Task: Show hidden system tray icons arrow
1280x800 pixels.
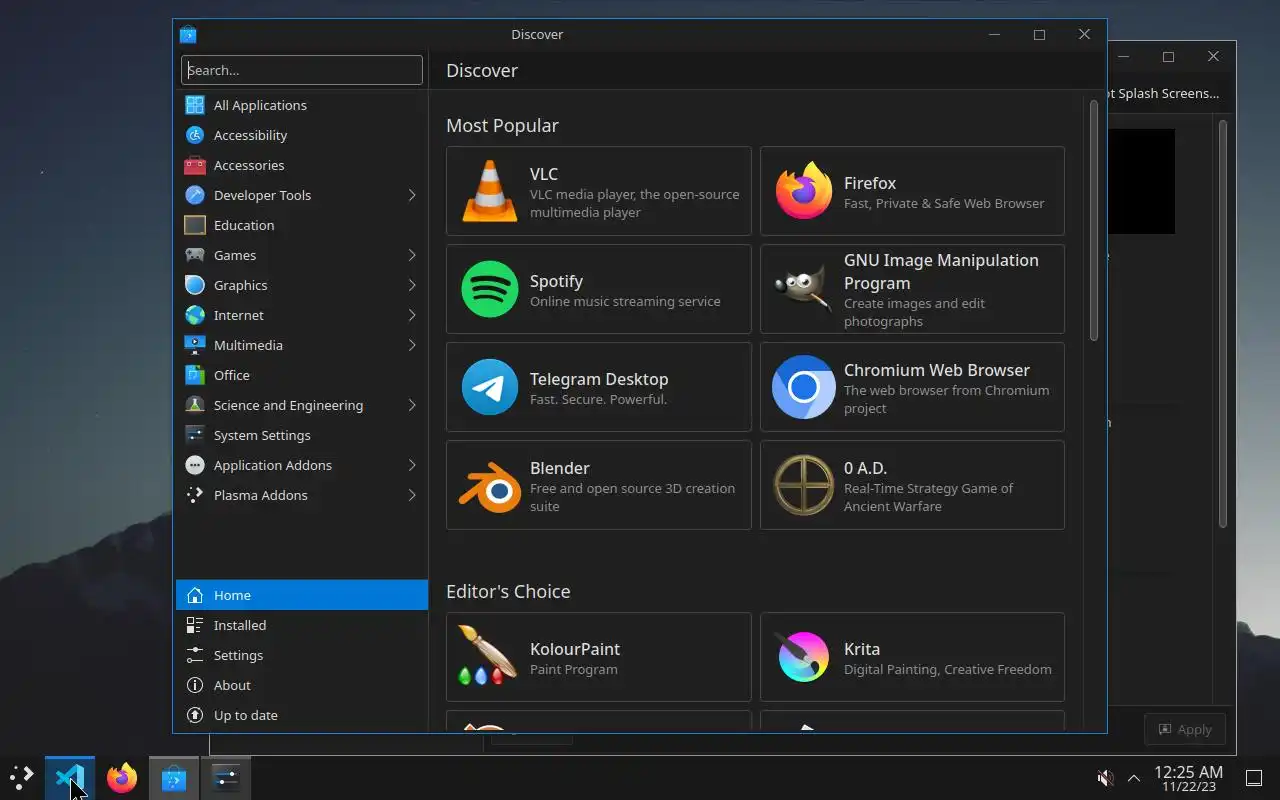Action: coord(1134,778)
